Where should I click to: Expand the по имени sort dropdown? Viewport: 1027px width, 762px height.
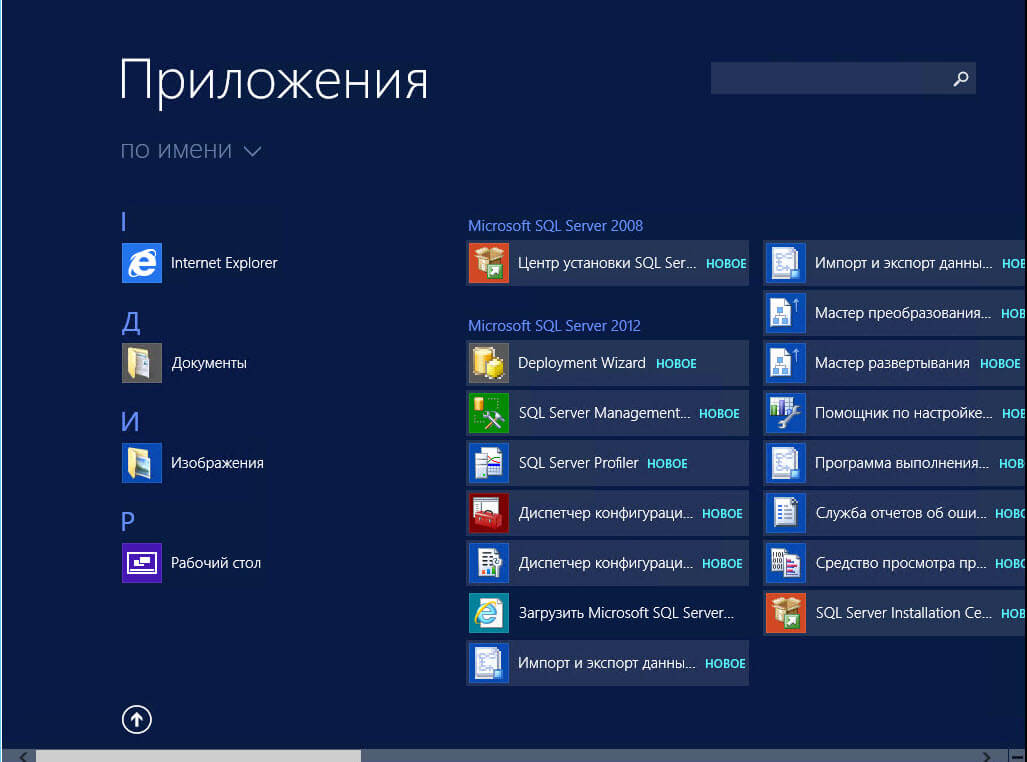click(x=191, y=151)
